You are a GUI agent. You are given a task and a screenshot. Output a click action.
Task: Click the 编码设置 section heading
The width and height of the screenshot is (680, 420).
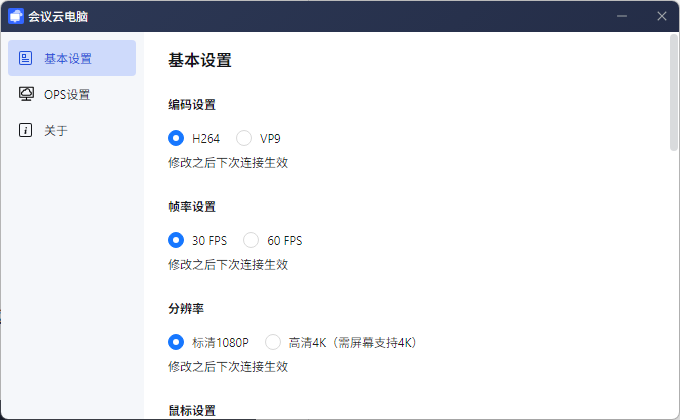point(192,105)
